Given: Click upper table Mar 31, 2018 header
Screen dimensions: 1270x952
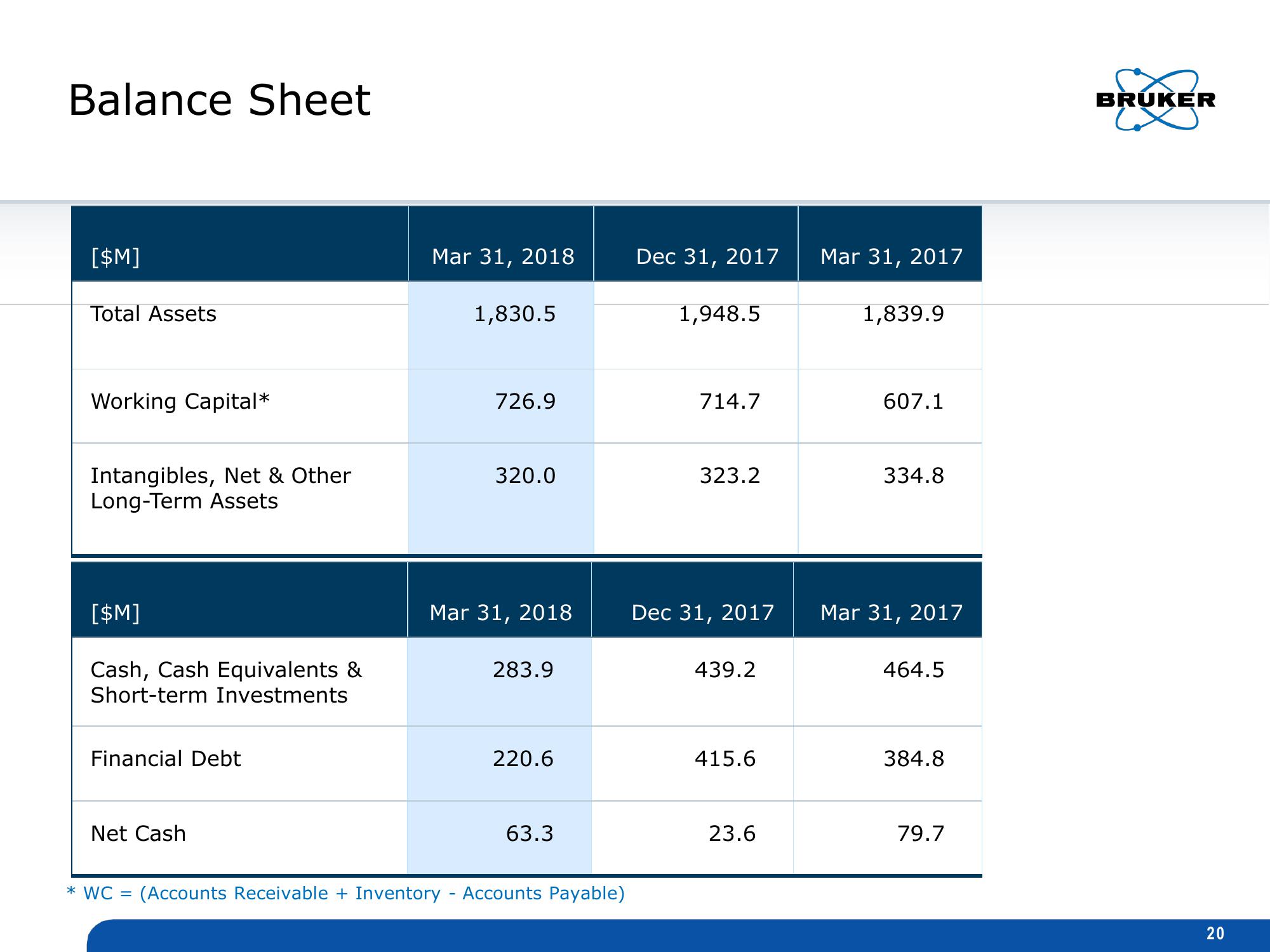Looking at the screenshot, I should 503,257.
